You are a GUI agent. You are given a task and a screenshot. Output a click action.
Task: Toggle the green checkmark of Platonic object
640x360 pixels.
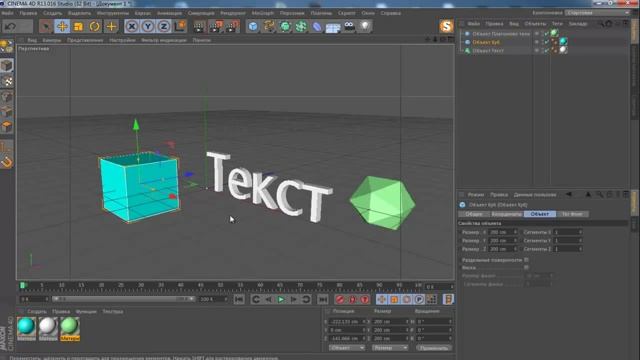pyautogui.click(x=546, y=34)
